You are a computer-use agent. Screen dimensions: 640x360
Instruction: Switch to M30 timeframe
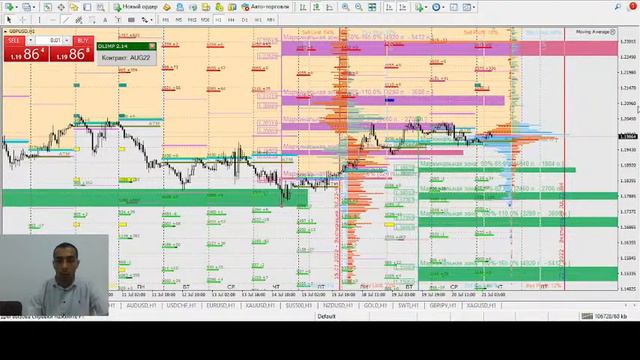205,20
